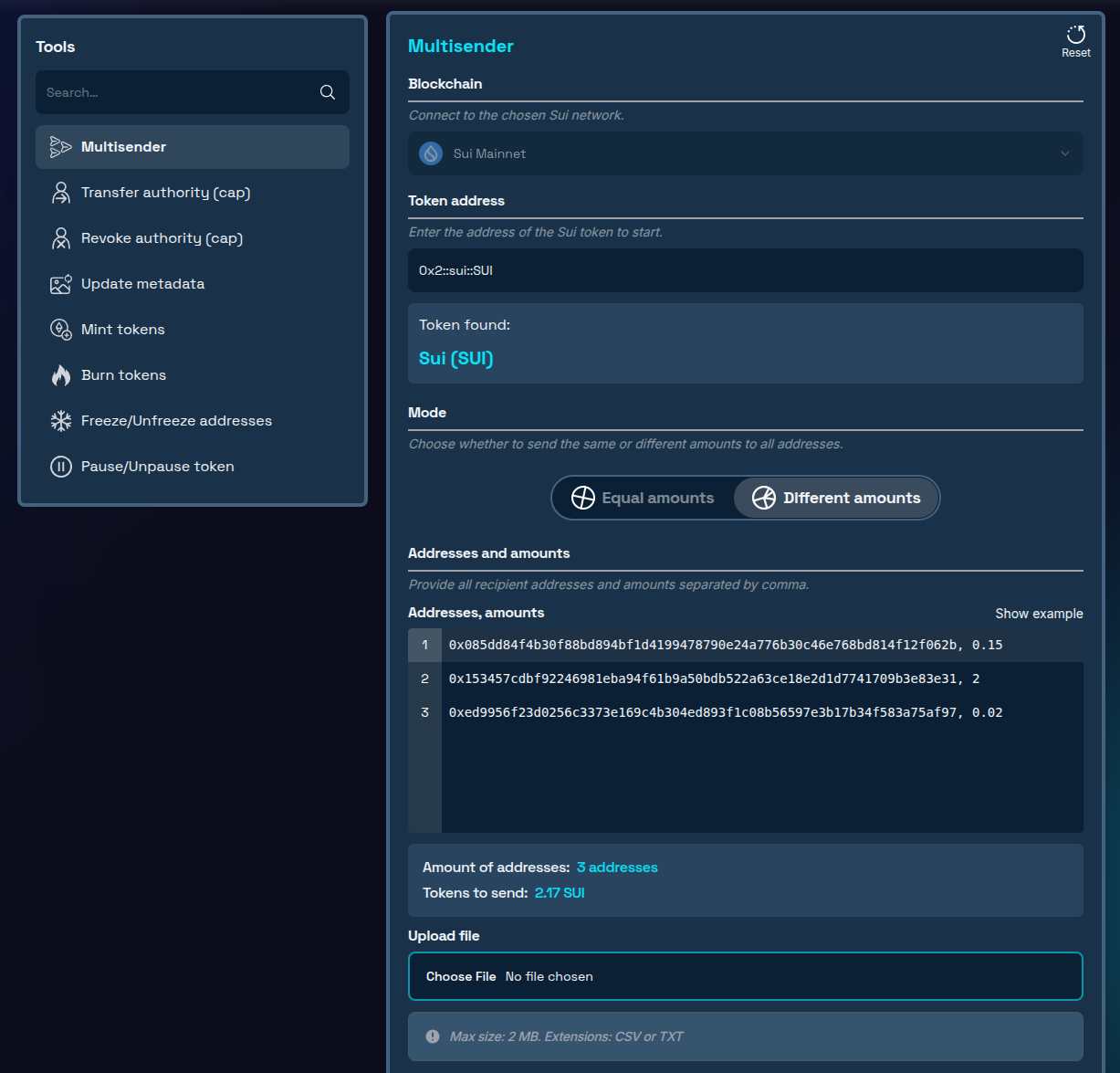1120x1073 pixels.
Task: Click address line starting 0xed9956
Action: coord(726,712)
